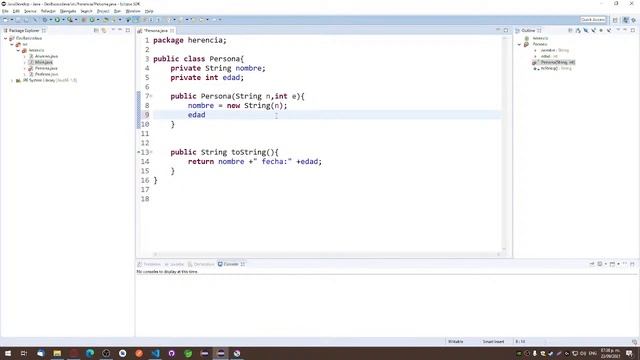Open the dropdown next to Debug button
The width and height of the screenshot is (640, 360).
(51, 20)
